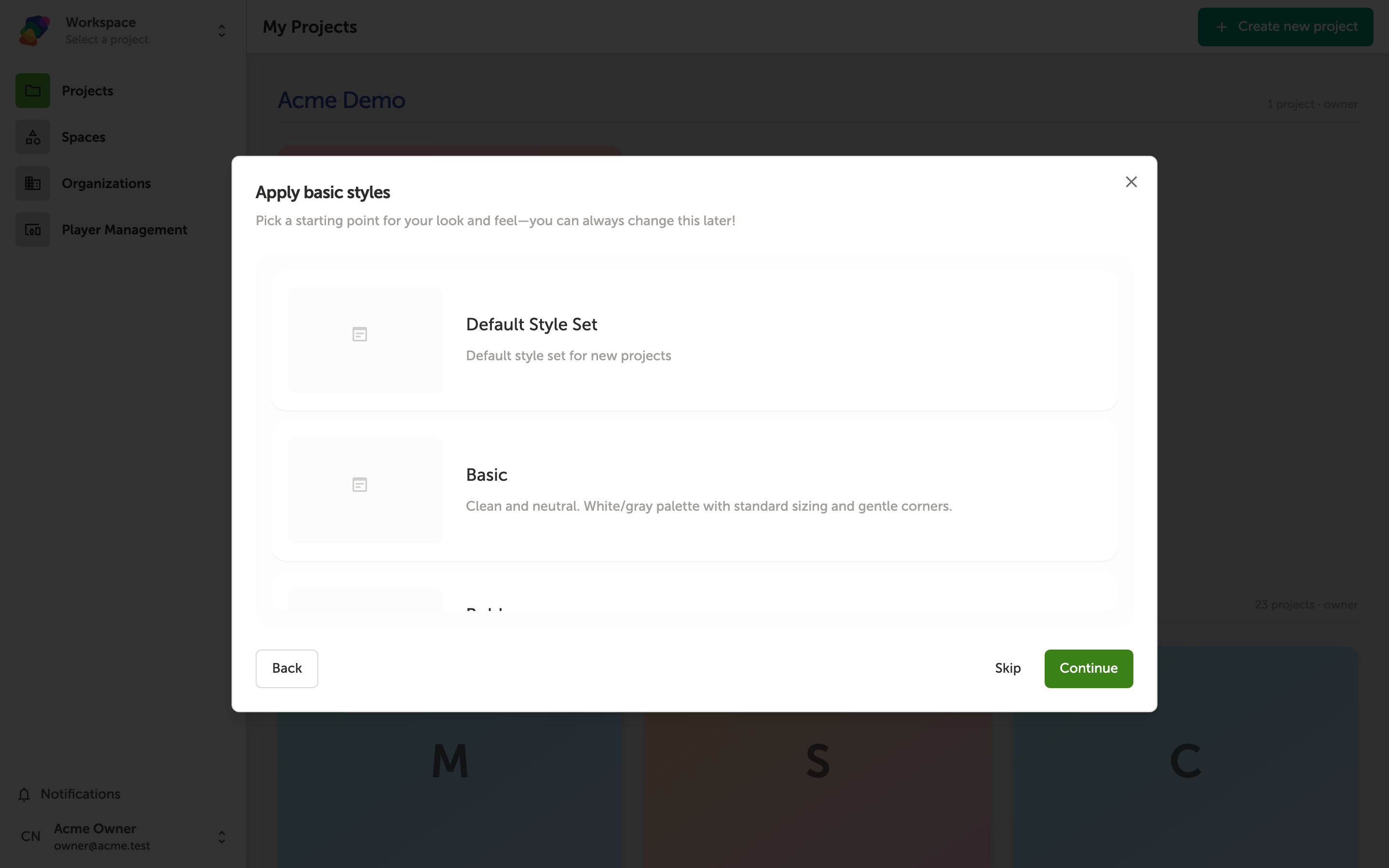Open Notifications label in sidebar
Image resolution: width=1389 pixels, height=868 pixels.
(x=81, y=794)
